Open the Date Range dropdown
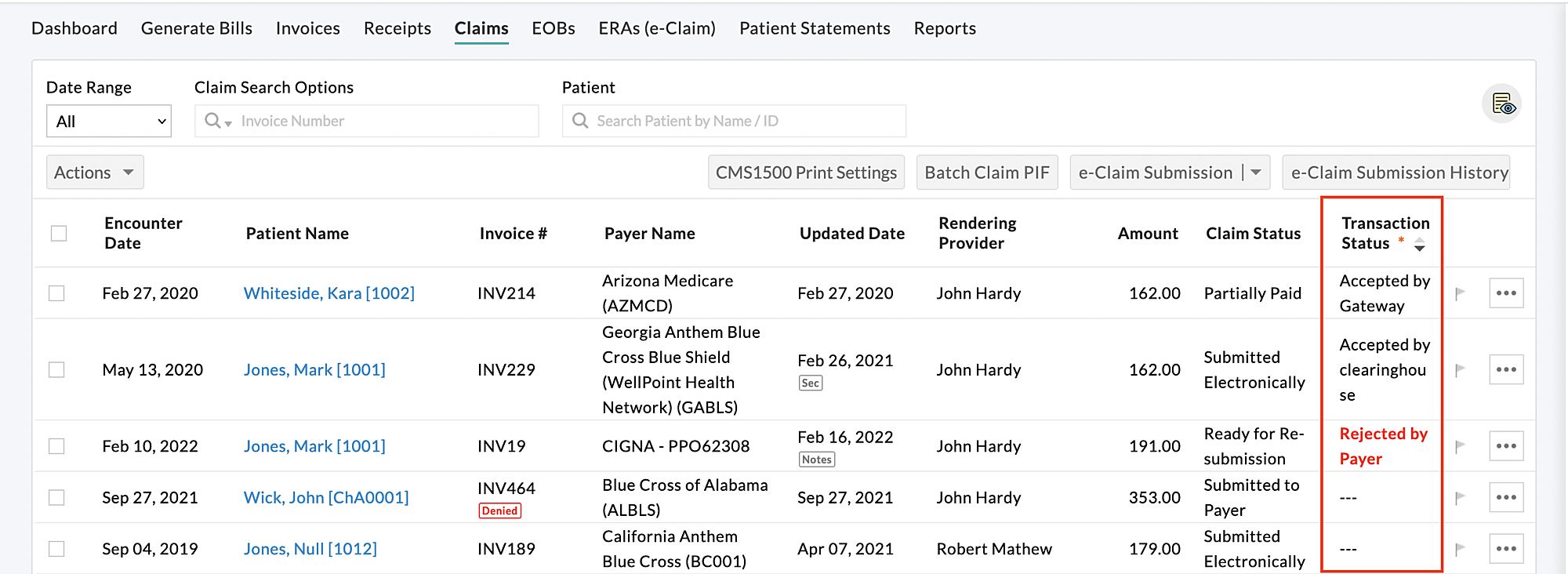1568x574 pixels. pos(109,122)
